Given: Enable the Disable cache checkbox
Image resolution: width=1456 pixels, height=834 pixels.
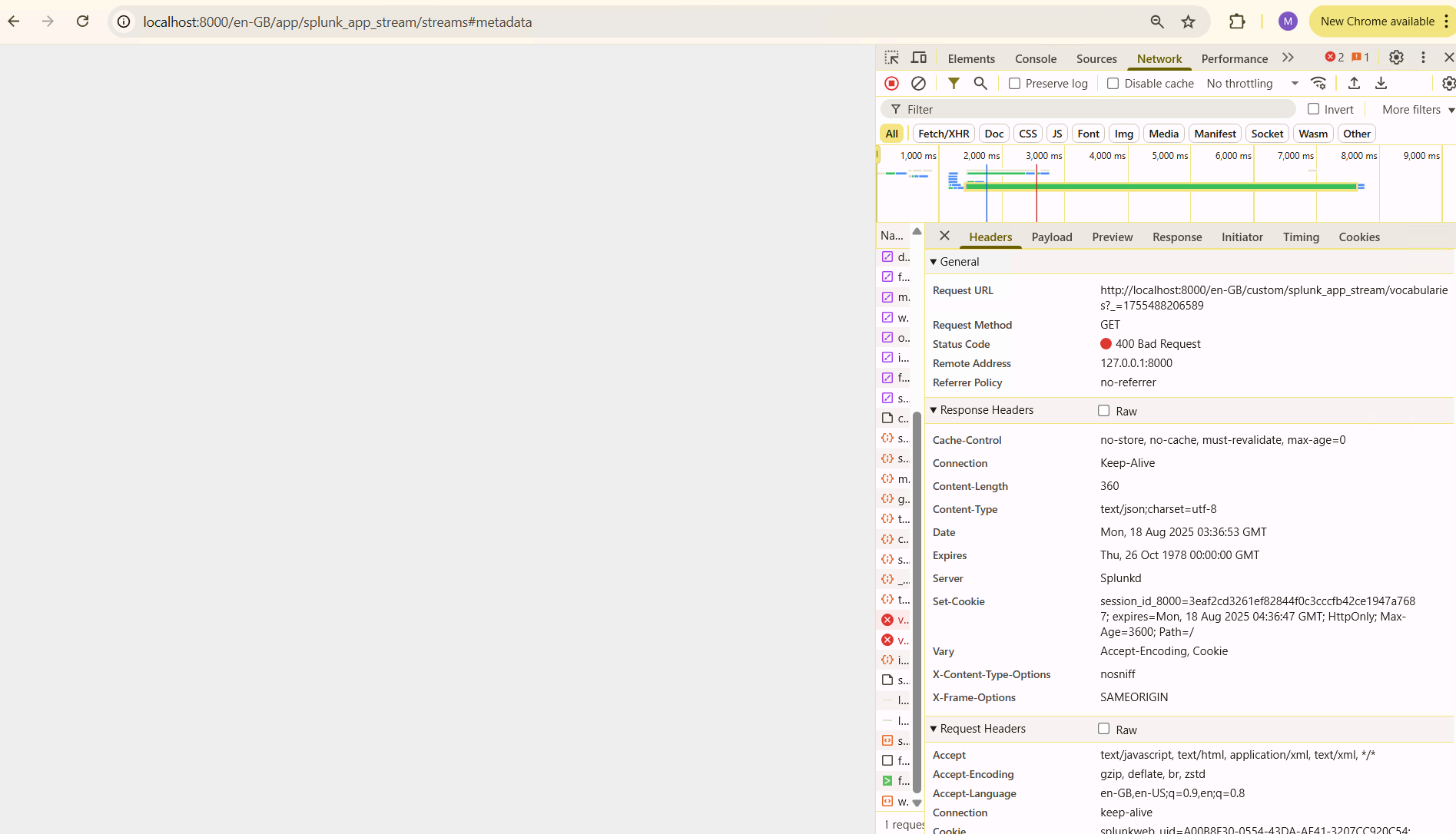Looking at the screenshot, I should click(x=1113, y=84).
